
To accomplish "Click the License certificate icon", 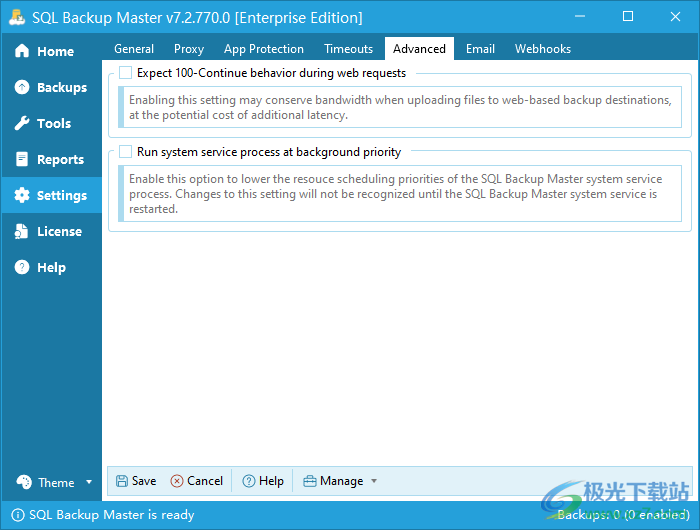I will coord(21,231).
